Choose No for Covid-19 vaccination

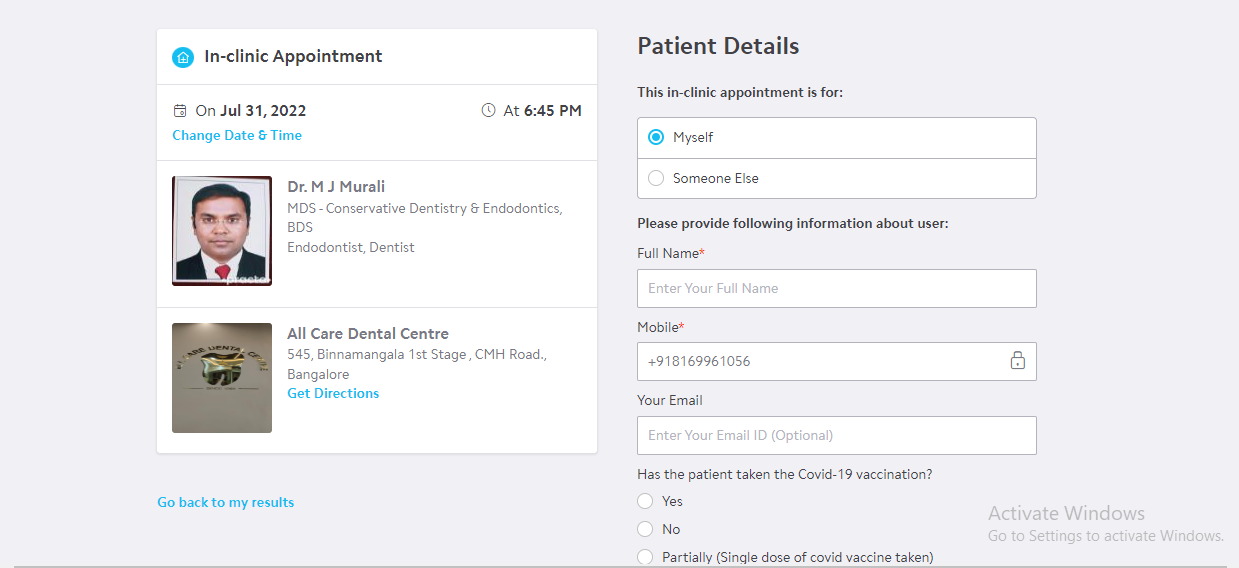(645, 529)
